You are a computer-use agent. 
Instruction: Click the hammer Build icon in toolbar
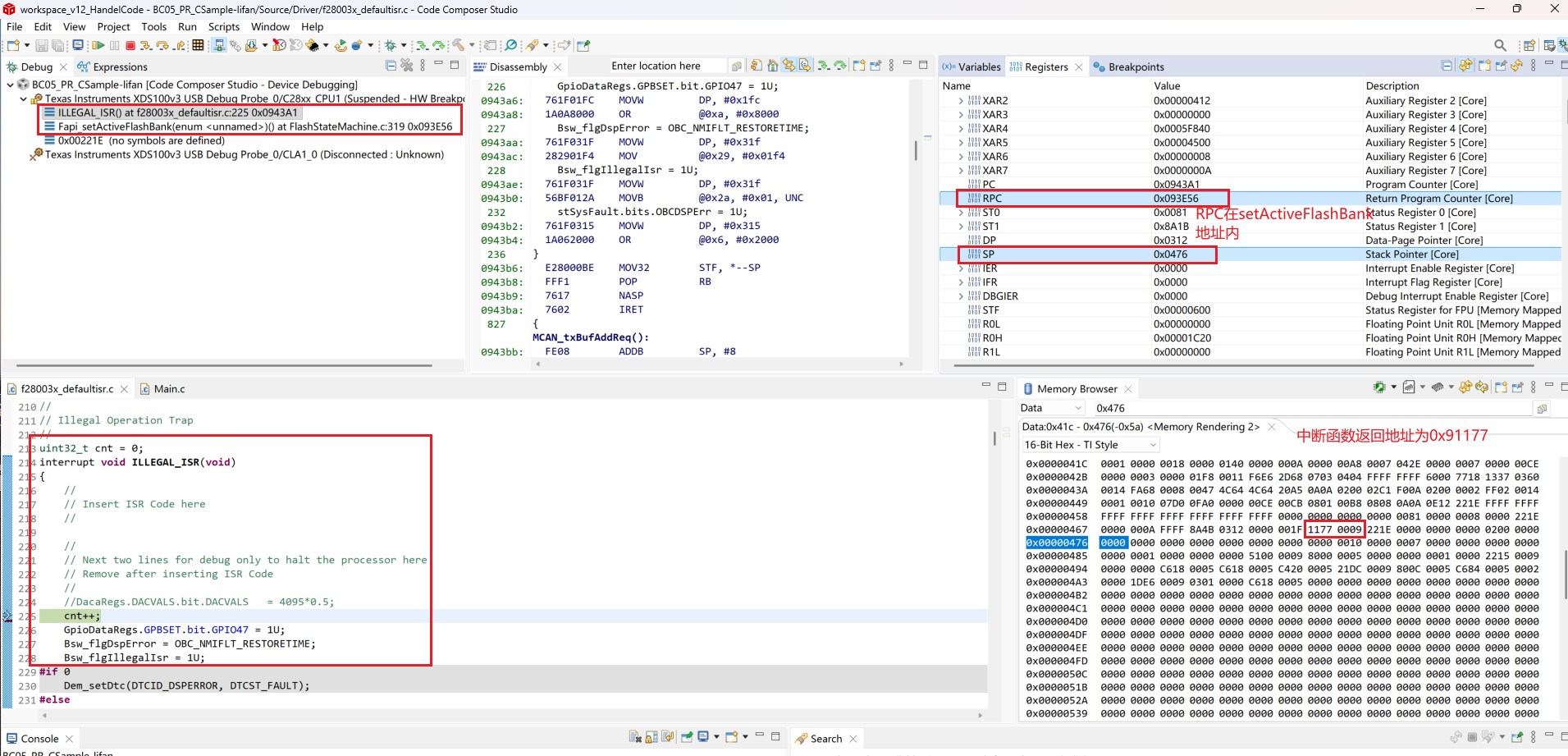point(459,45)
